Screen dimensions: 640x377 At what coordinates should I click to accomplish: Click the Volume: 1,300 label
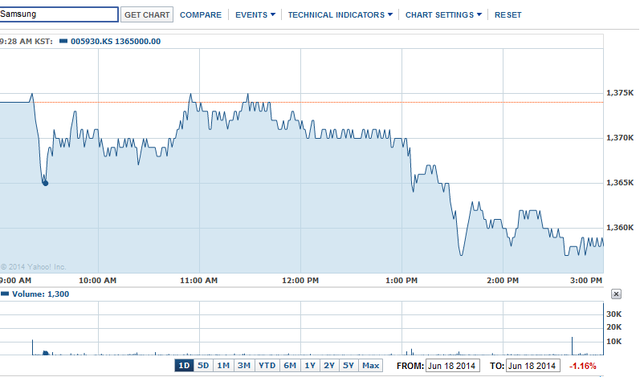[x=40, y=294]
